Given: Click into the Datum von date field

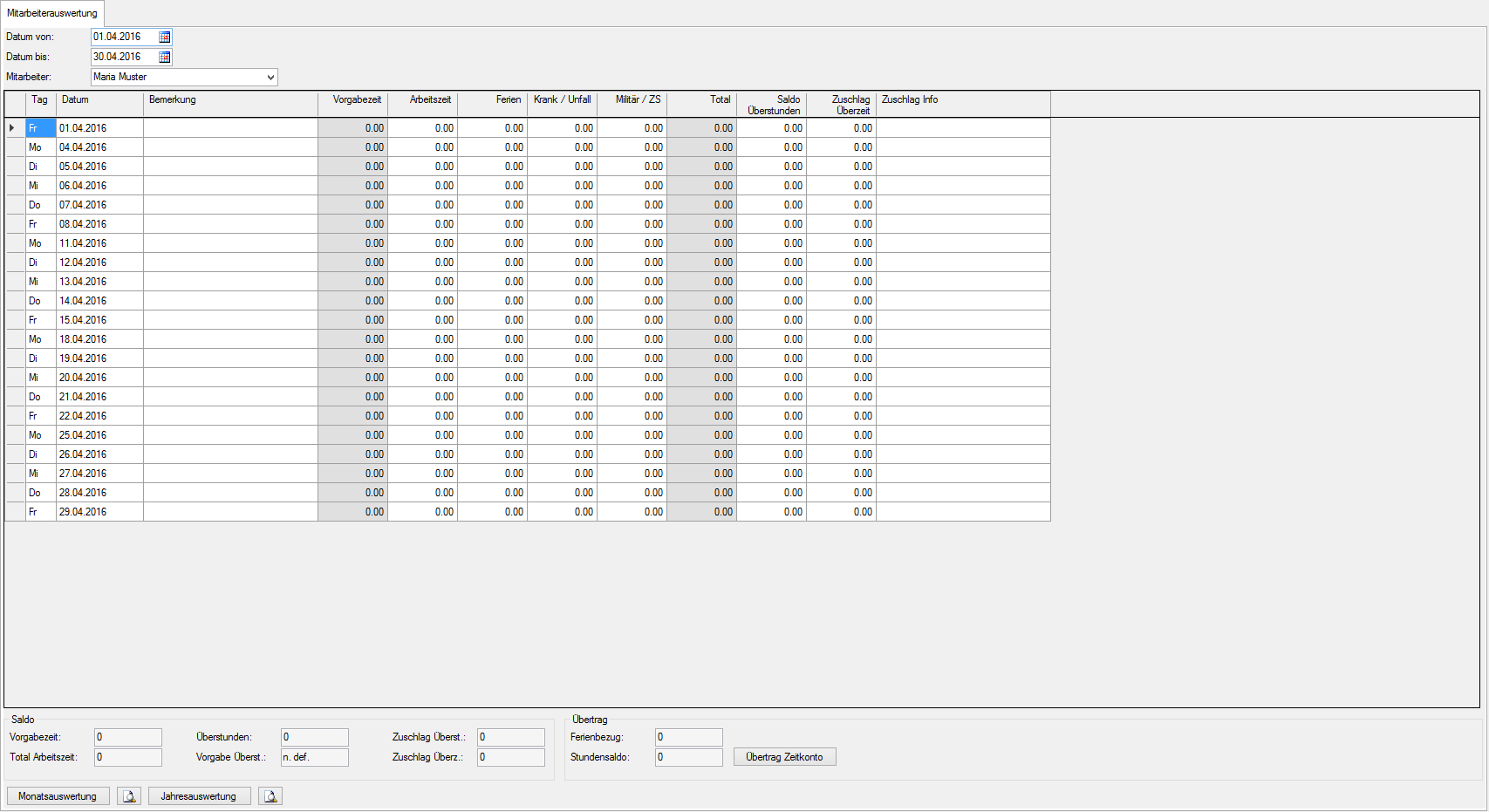Looking at the screenshot, I should pyautogui.click(x=123, y=38).
